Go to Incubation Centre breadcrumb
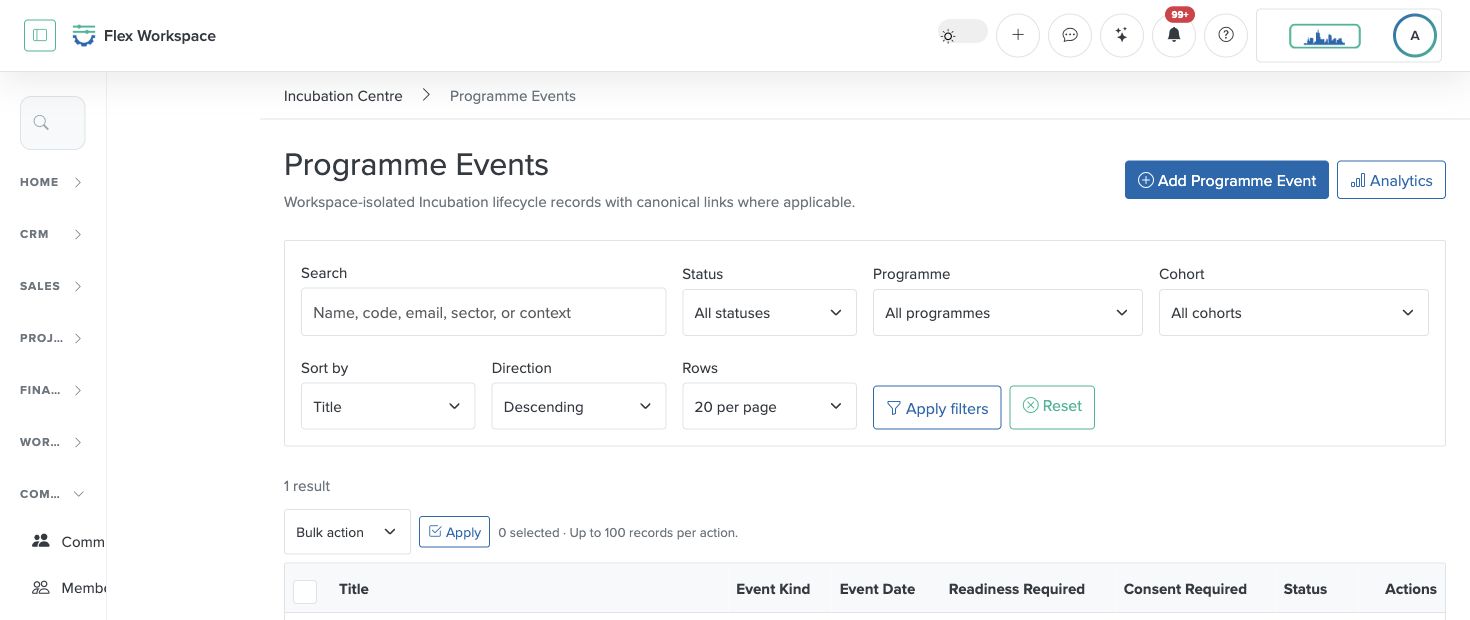 343,96
